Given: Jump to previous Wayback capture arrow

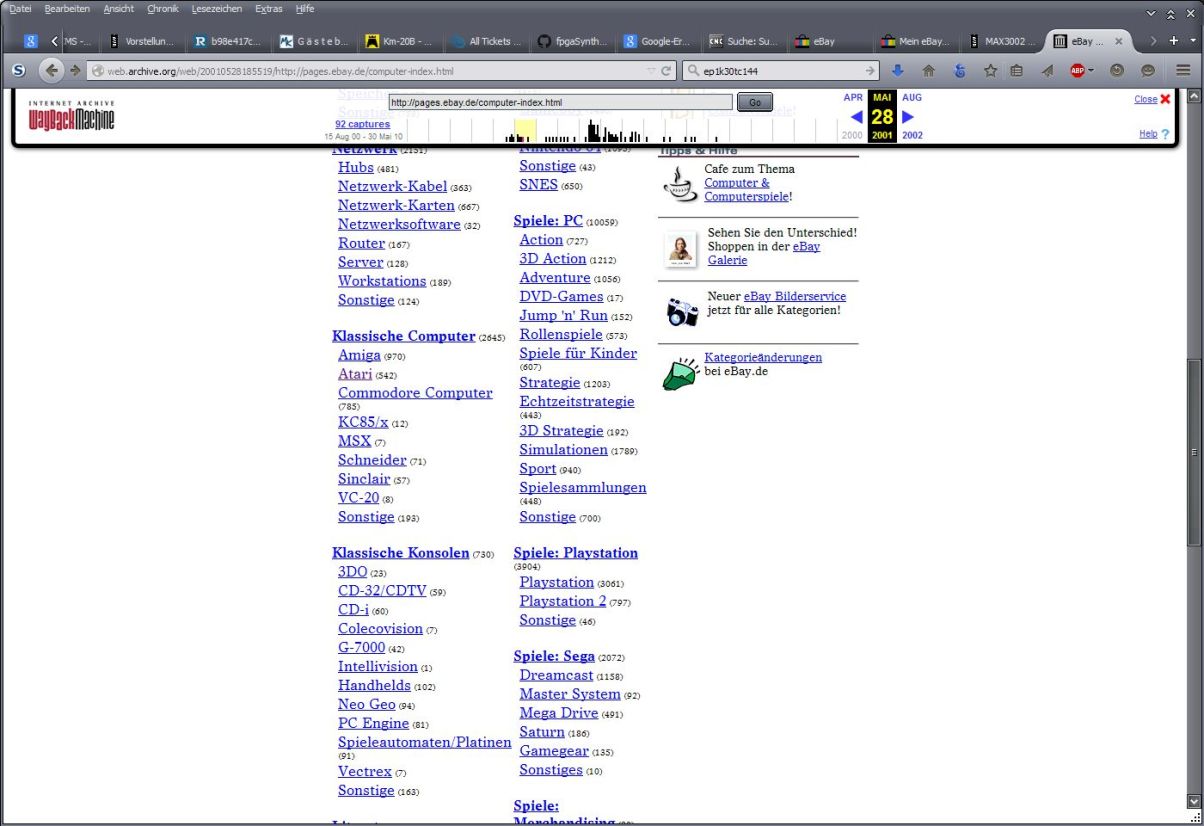Looking at the screenshot, I should (x=856, y=117).
